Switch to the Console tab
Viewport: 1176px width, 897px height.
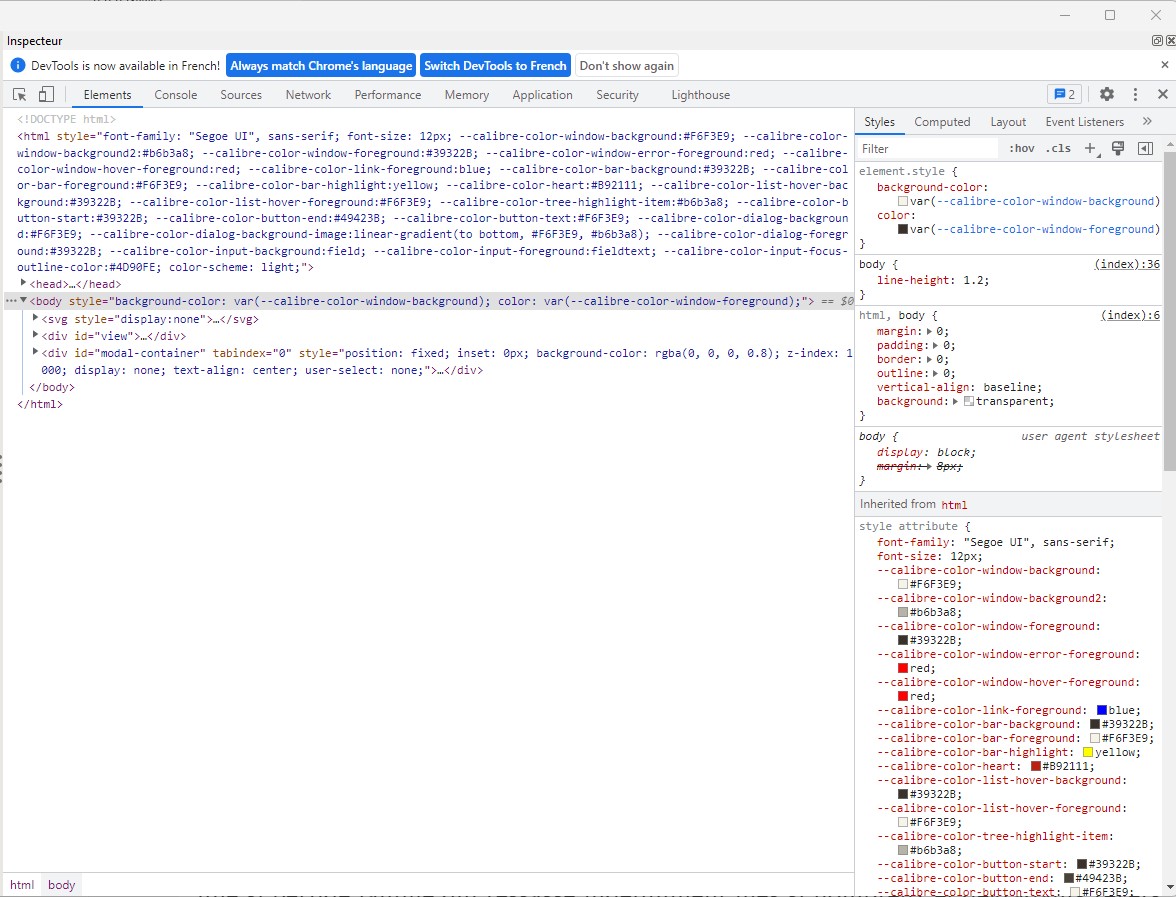tap(175, 95)
